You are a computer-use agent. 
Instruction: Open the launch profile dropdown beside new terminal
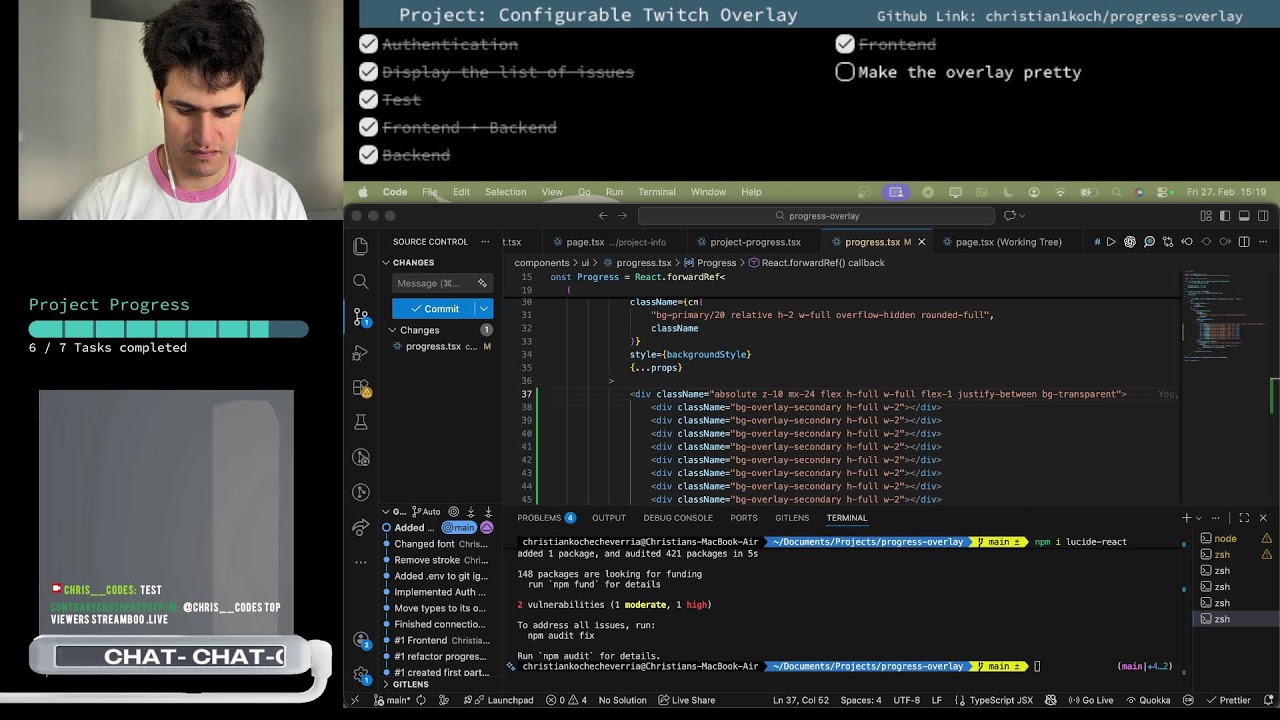pos(1199,518)
